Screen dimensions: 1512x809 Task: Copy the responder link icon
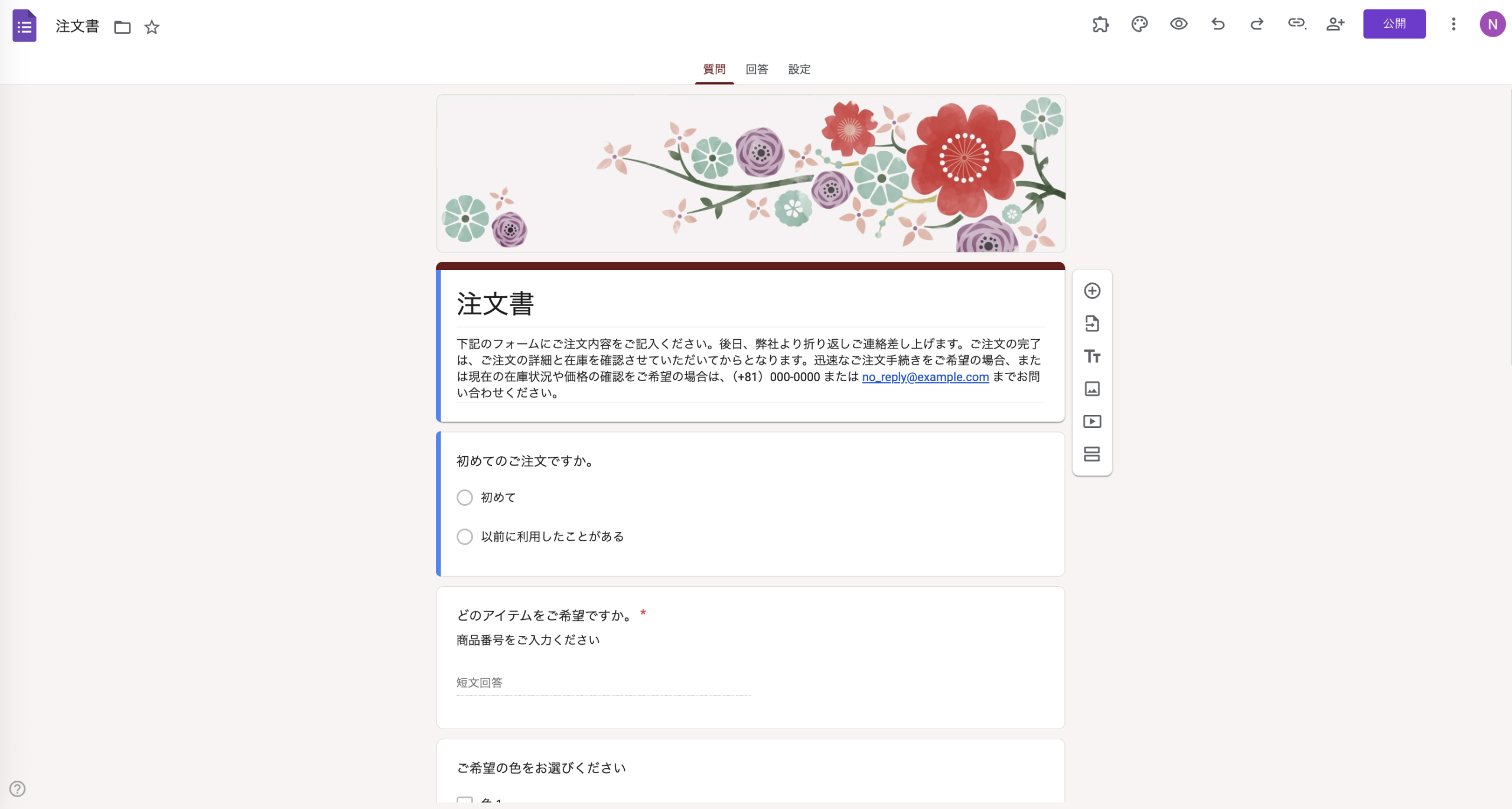pyautogui.click(x=1296, y=24)
